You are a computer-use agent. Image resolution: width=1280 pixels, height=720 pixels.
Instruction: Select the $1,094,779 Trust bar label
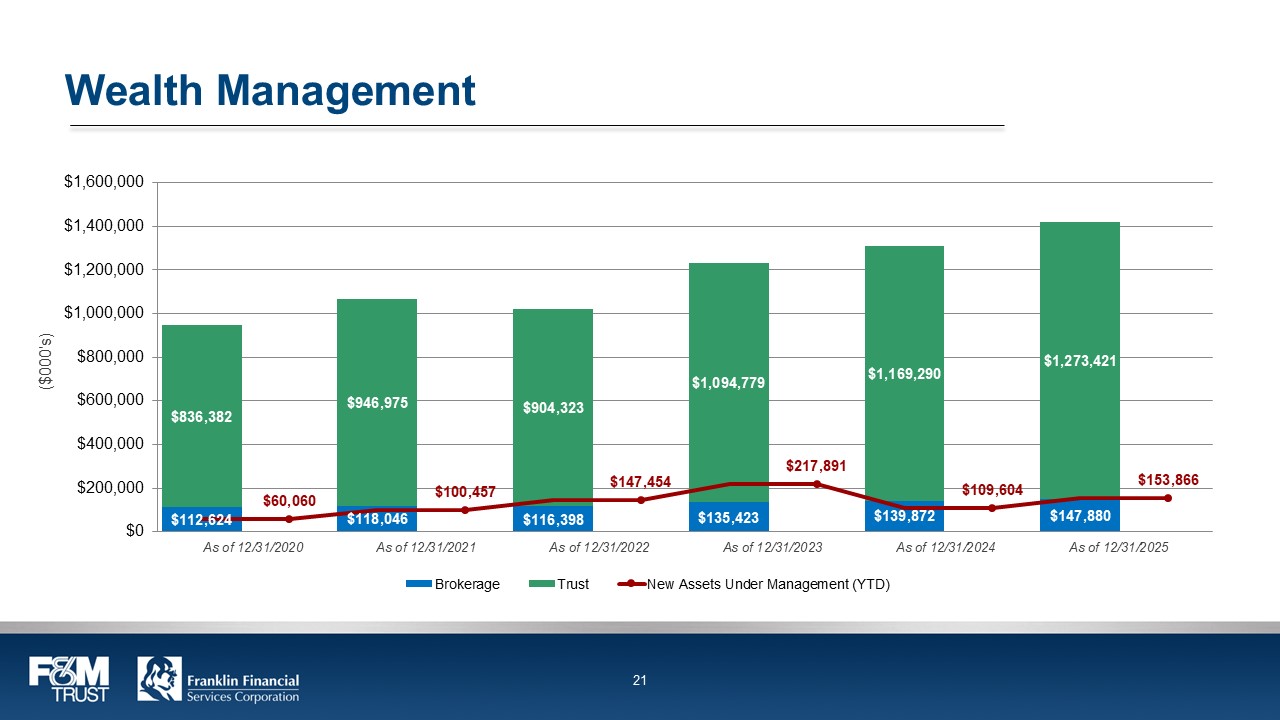pos(729,382)
